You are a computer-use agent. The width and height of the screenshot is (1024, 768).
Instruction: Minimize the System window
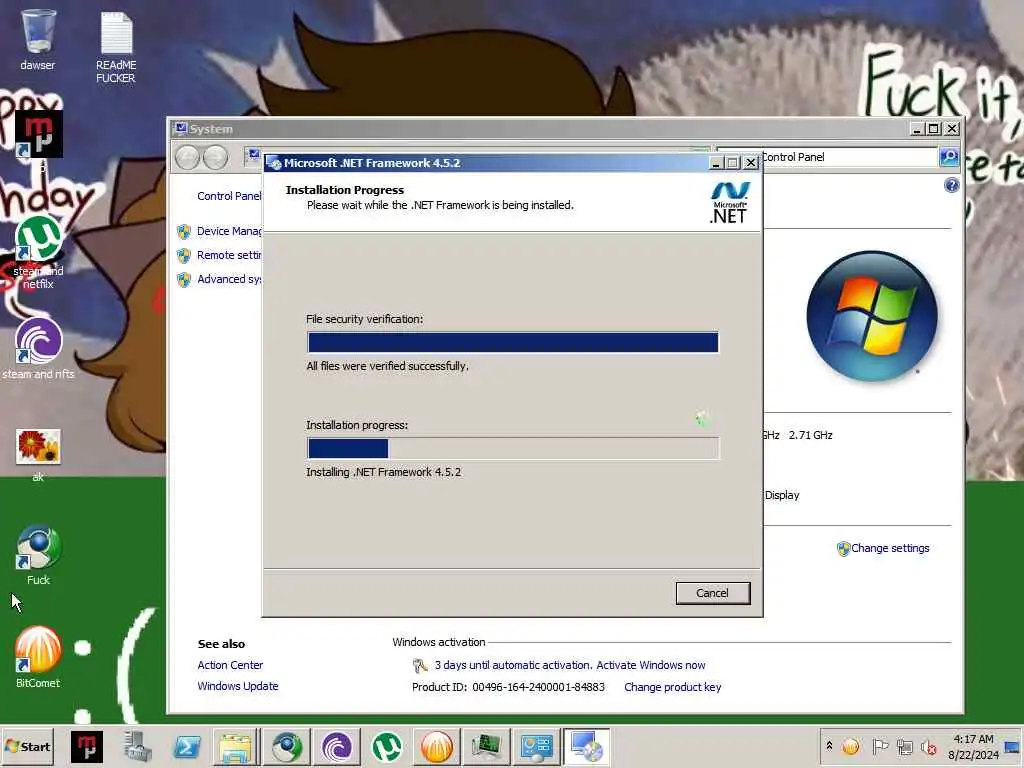pos(917,129)
